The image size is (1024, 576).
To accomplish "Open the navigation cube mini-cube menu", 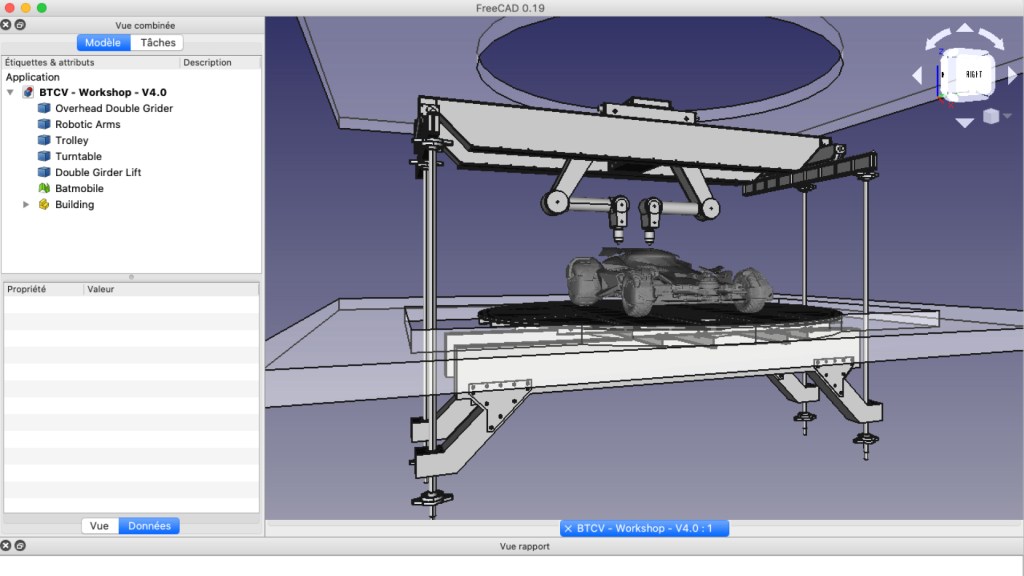I will tap(990, 116).
